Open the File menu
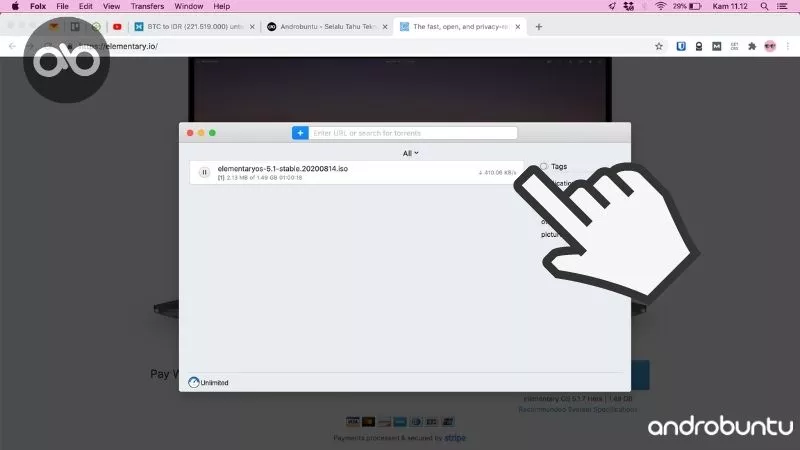800x450 pixels. click(62, 6)
